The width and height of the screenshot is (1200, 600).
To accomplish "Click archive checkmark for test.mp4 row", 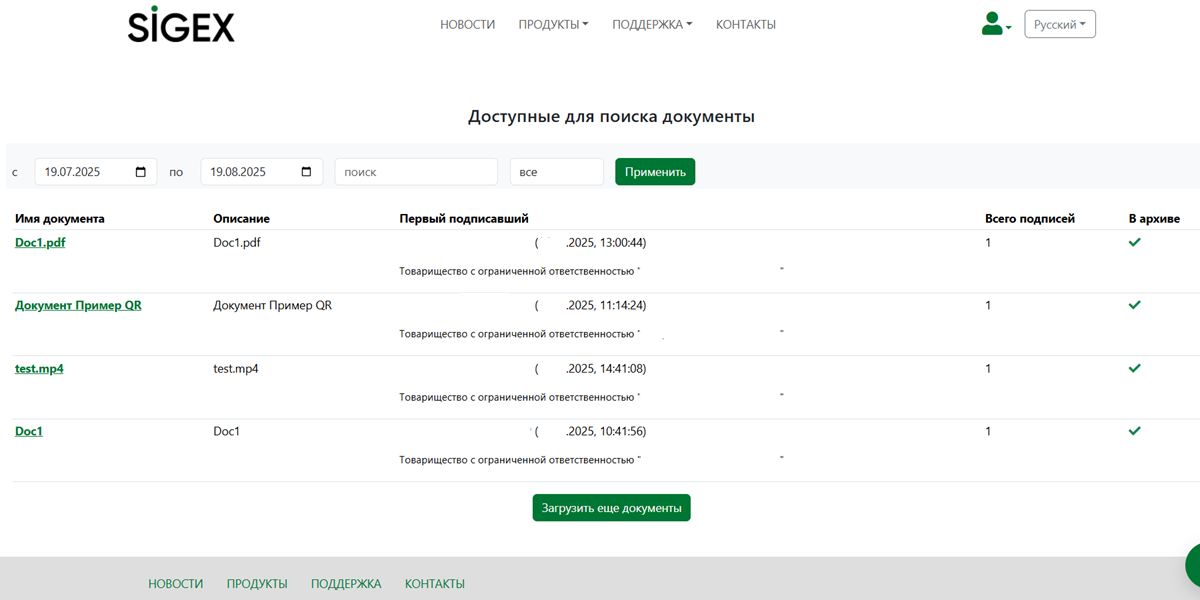I will coord(1134,369).
